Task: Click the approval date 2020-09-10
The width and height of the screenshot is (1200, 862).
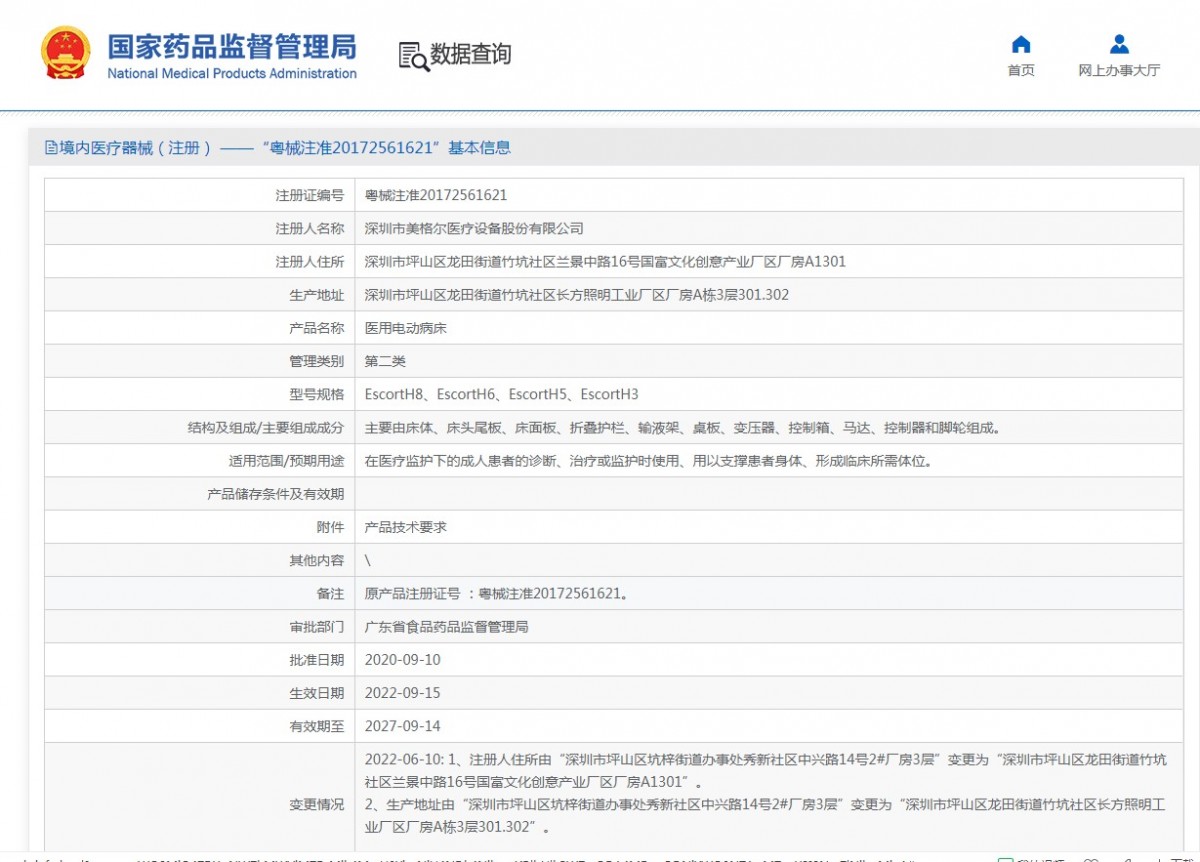Action: coord(403,660)
